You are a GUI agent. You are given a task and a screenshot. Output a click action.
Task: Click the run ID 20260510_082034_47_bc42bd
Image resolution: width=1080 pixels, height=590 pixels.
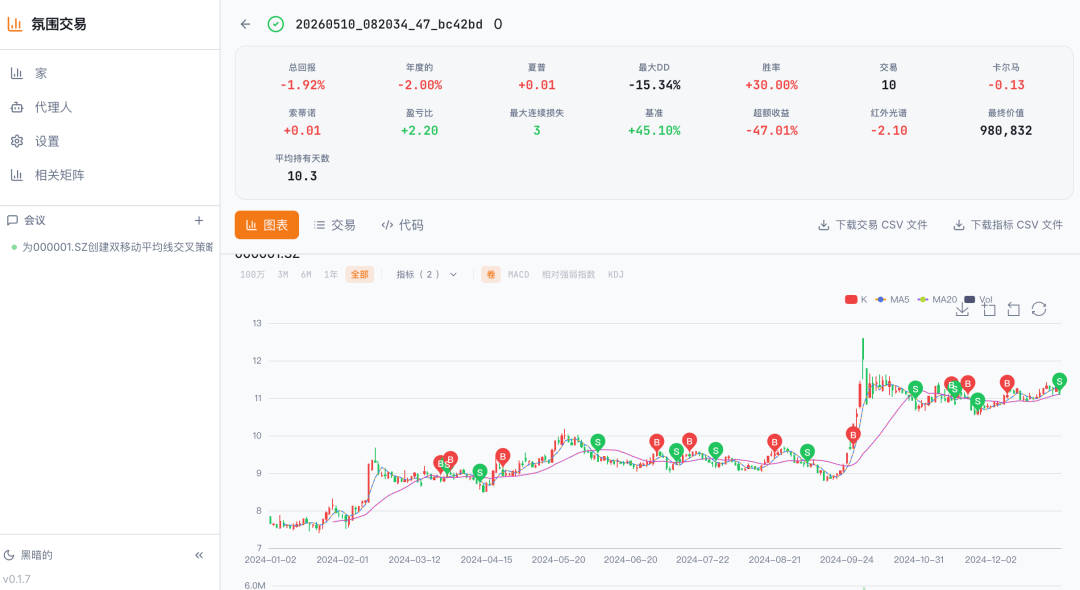[388, 24]
